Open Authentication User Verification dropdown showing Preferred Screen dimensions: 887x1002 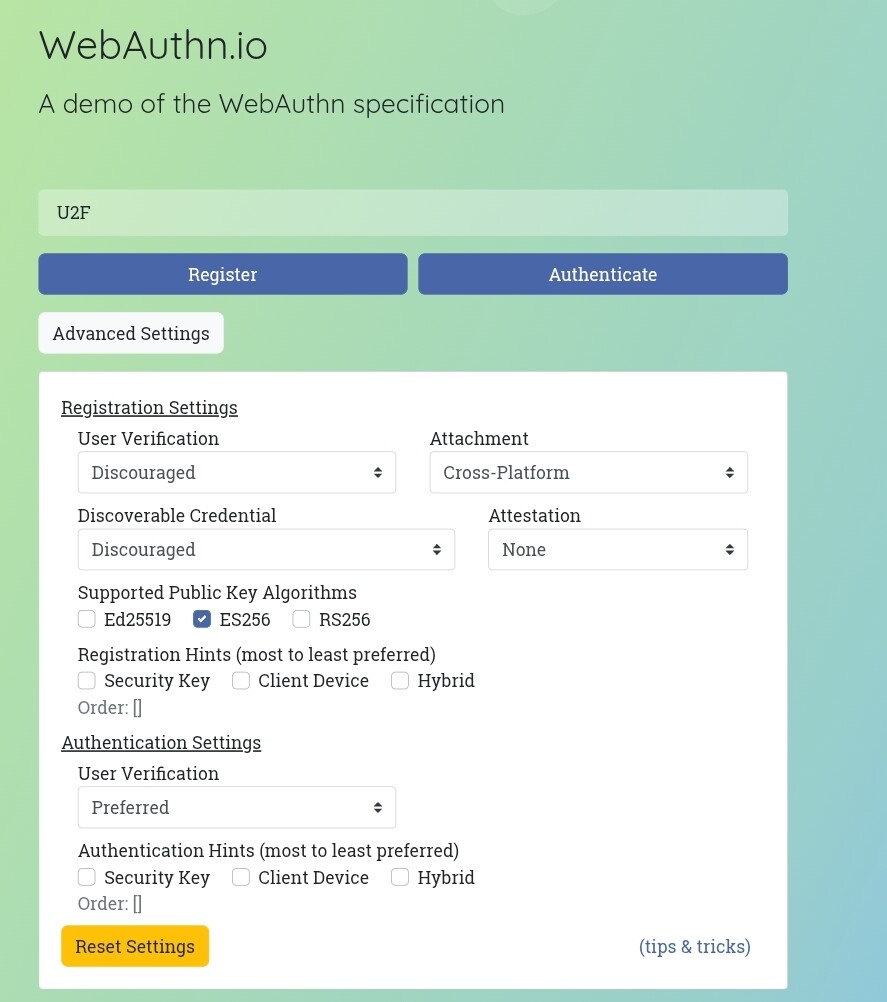click(x=236, y=807)
